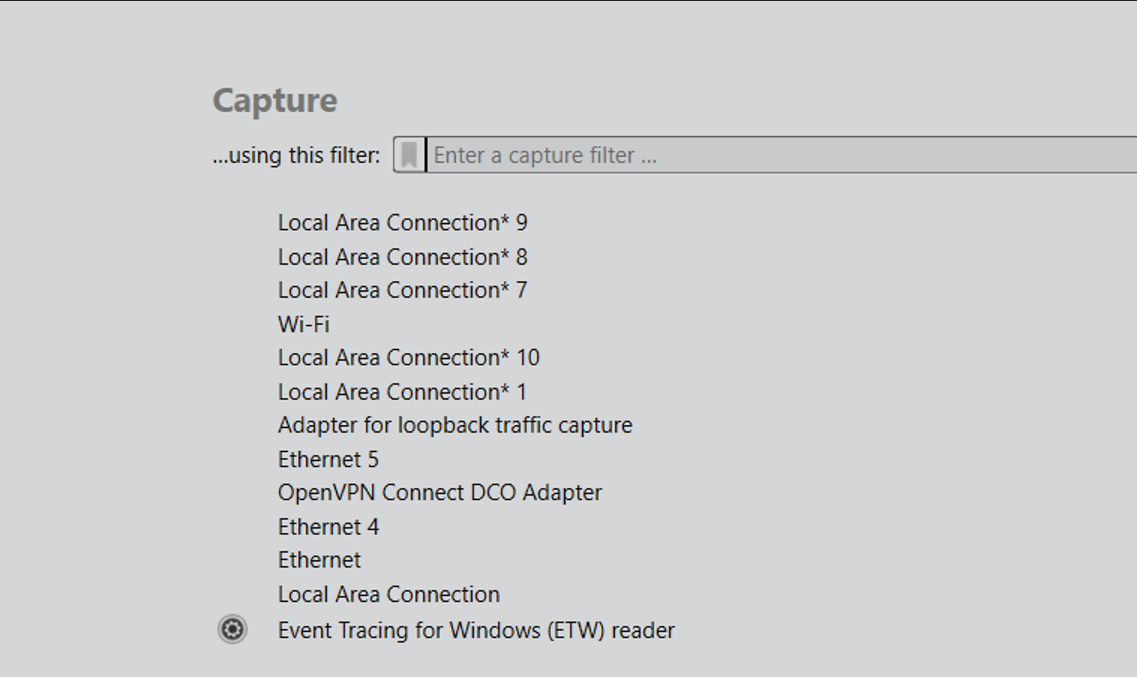Screen dimensions: 1137x677
Task: Select Local Area Connection* 10 interface
Action: (409, 357)
